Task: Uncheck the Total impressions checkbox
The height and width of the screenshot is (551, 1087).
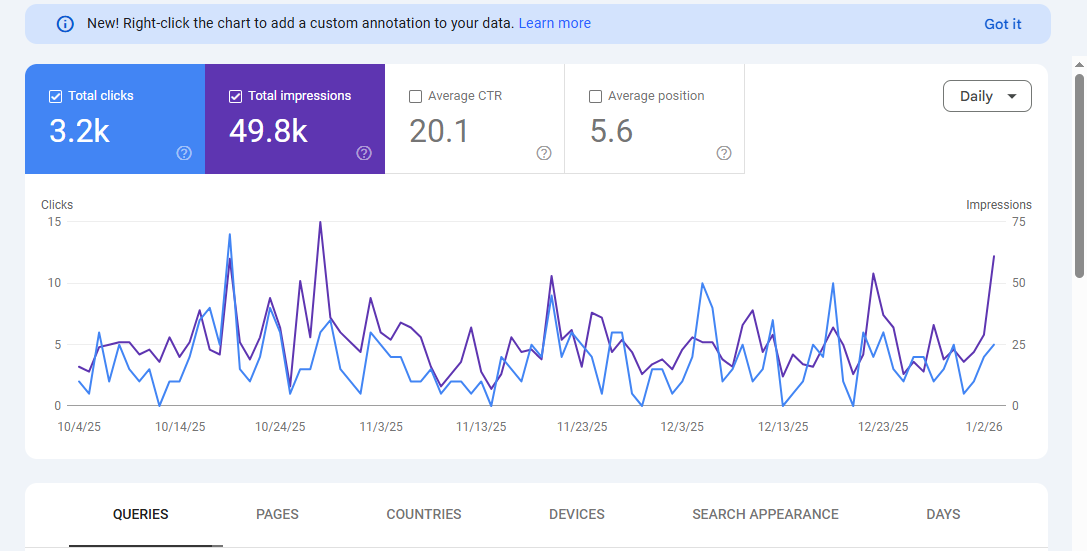Action: pyautogui.click(x=236, y=97)
